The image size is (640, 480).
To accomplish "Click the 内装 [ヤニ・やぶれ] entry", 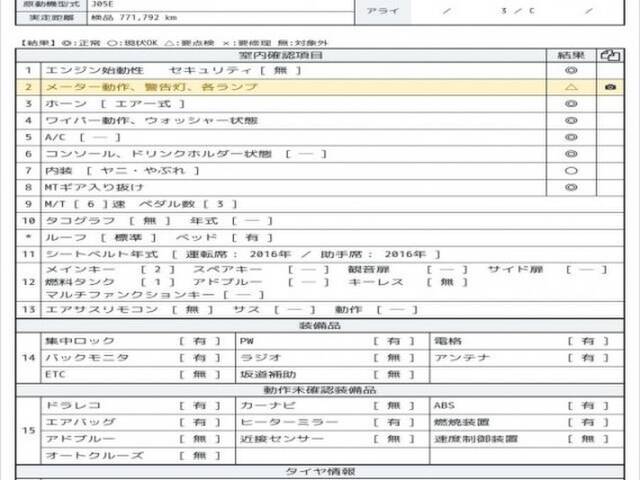I will tap(122, 171).
